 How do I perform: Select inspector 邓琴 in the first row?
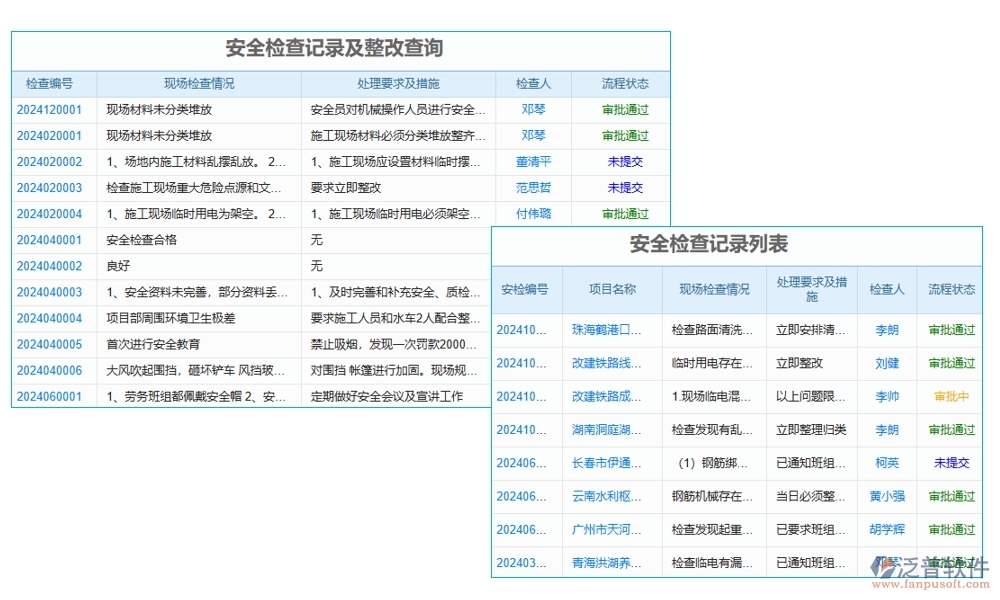pyautogui.click(x=536, y=110)
